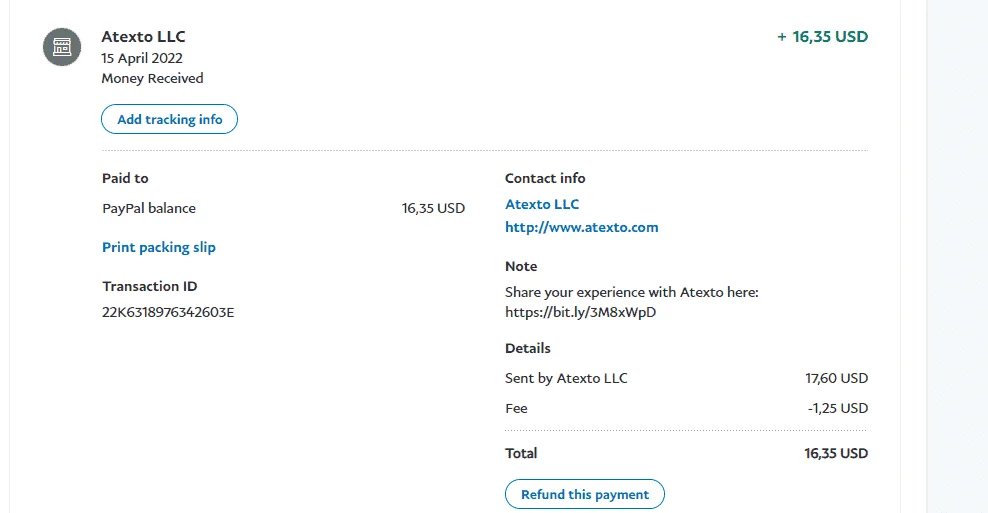Click the merchant storefront icon beside Atexto LLC
Image resolution: width=988 pixels, height=513 pixels.
pyautogui.click(x=62, y=47)
